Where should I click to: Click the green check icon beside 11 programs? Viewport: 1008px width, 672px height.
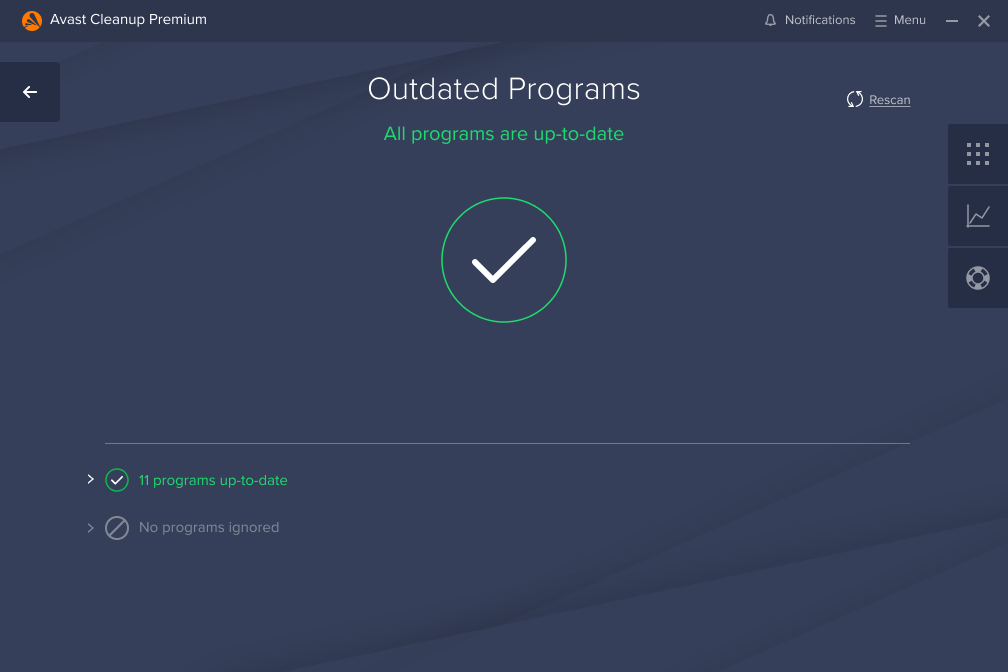click(x=117, y=480)
